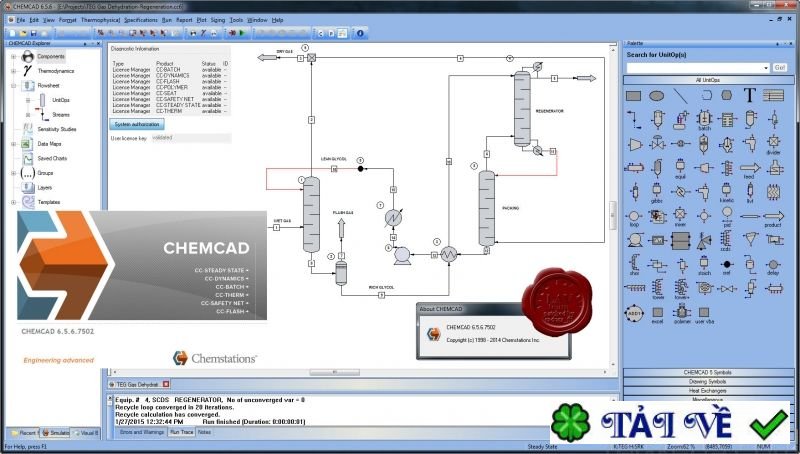This screenshot has height=454, width=800.
Task: Expand the Components node in CHEMCAD Explorer
Action: coord(14,57)
